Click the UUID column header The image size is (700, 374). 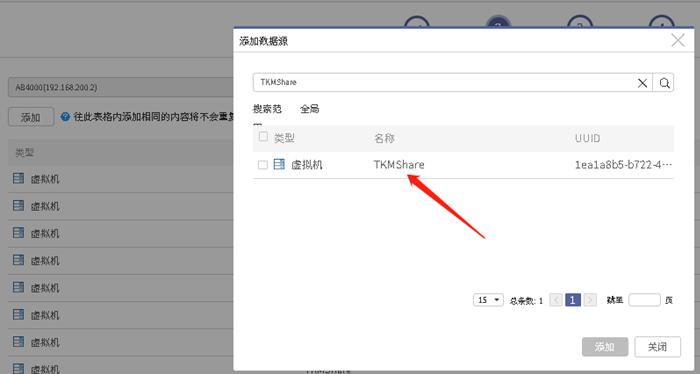tap(588, 138)
